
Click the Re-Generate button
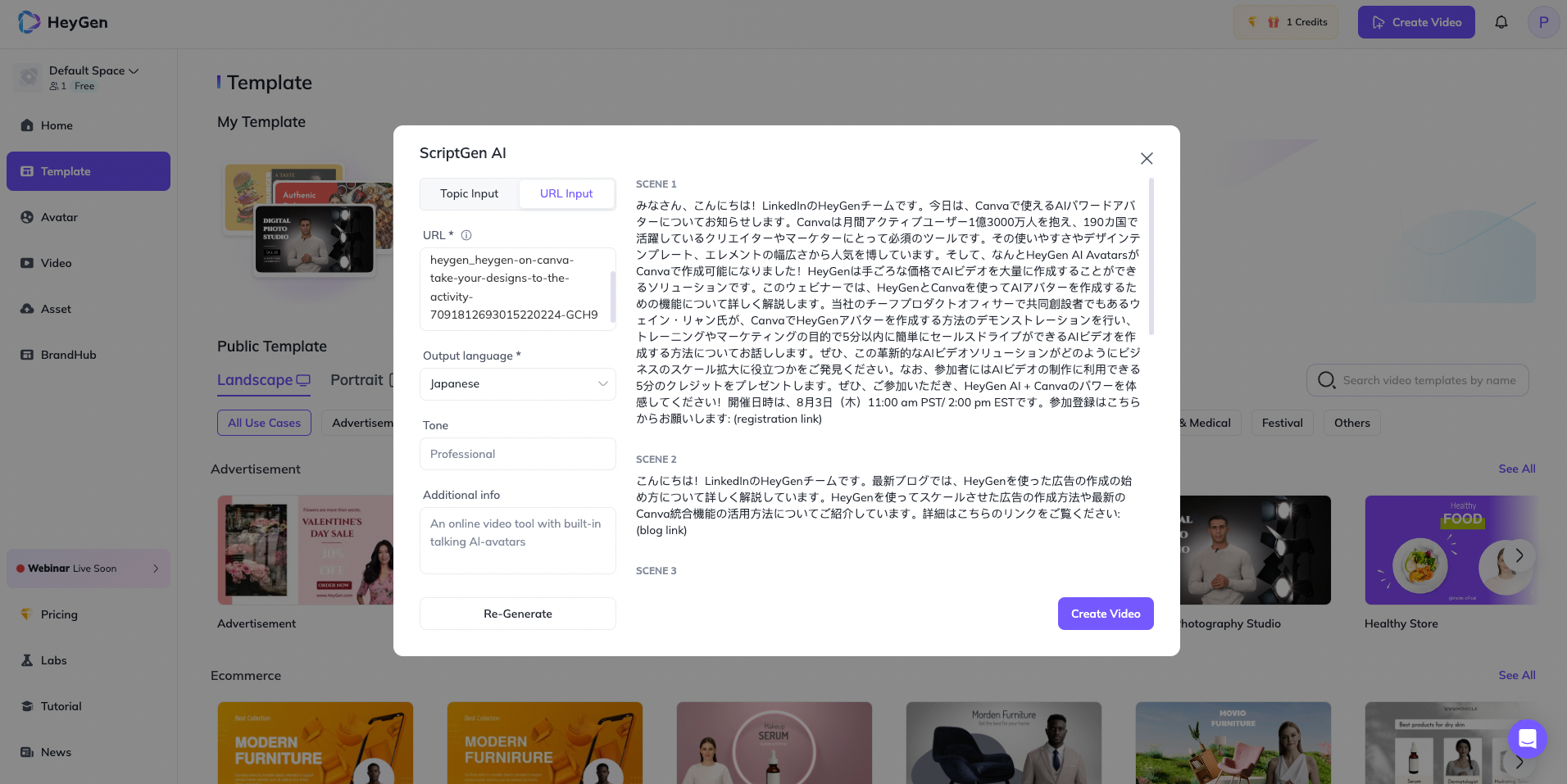coord(518,614)
